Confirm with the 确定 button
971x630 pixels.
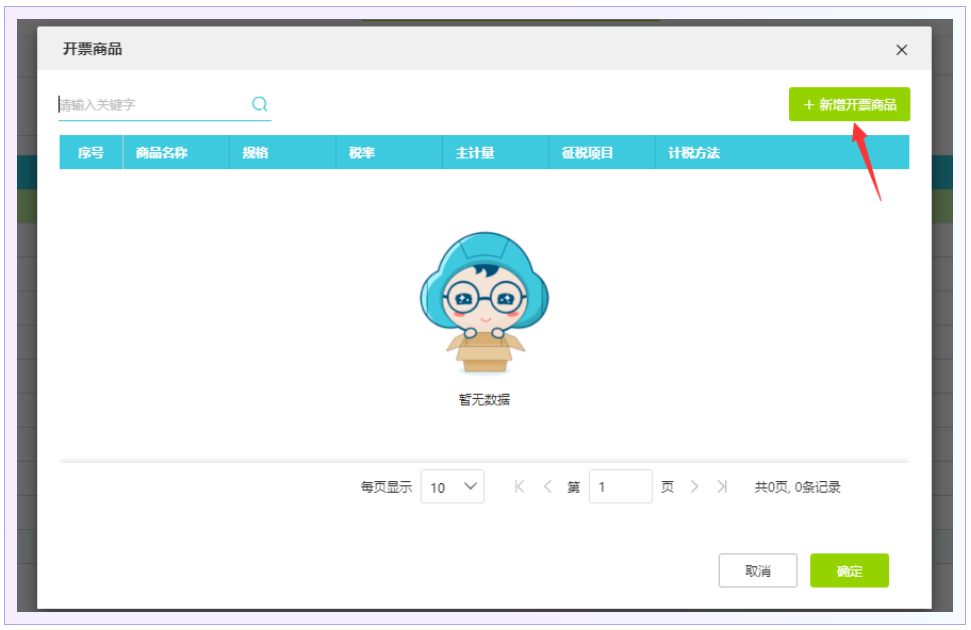tap(849, 571)
